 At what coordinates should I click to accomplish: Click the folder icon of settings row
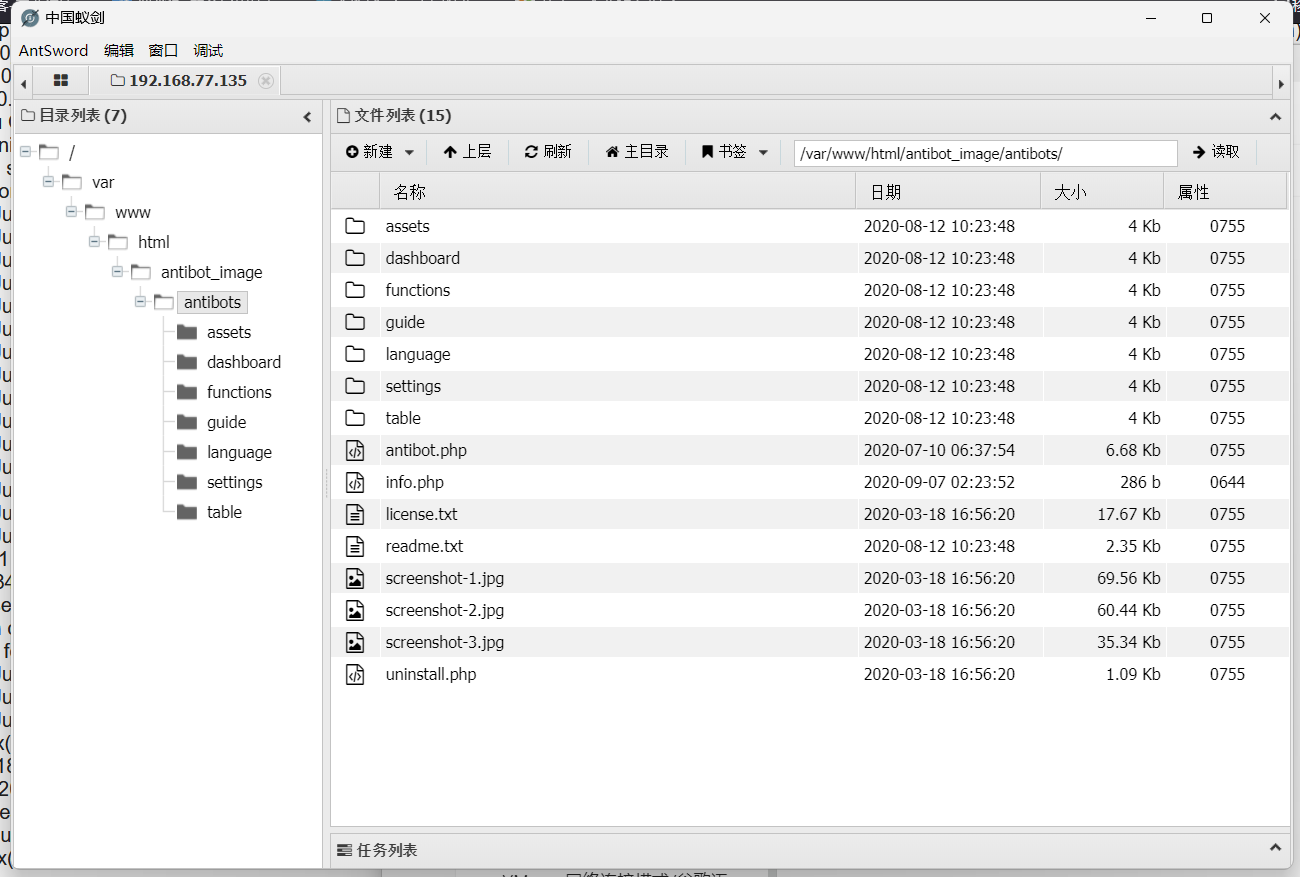click(x=355, y=386)
